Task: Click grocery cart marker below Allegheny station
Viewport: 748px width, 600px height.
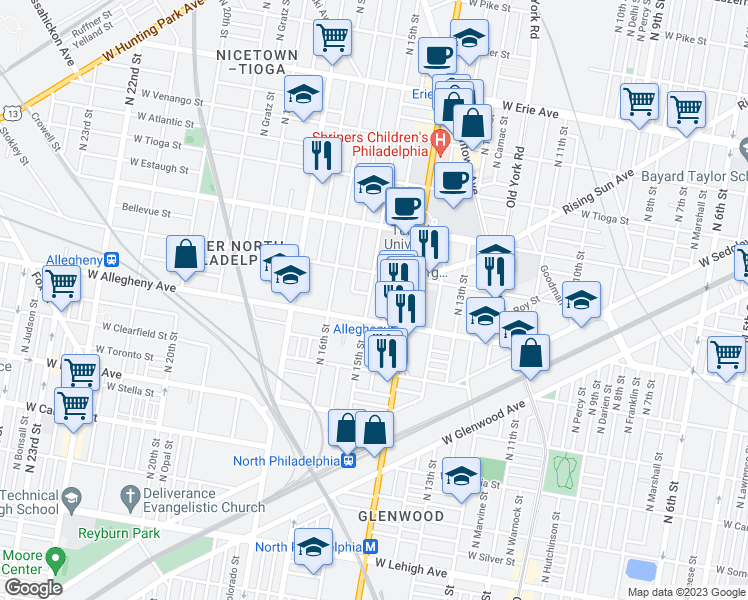Action: click(x=62, y=284)
